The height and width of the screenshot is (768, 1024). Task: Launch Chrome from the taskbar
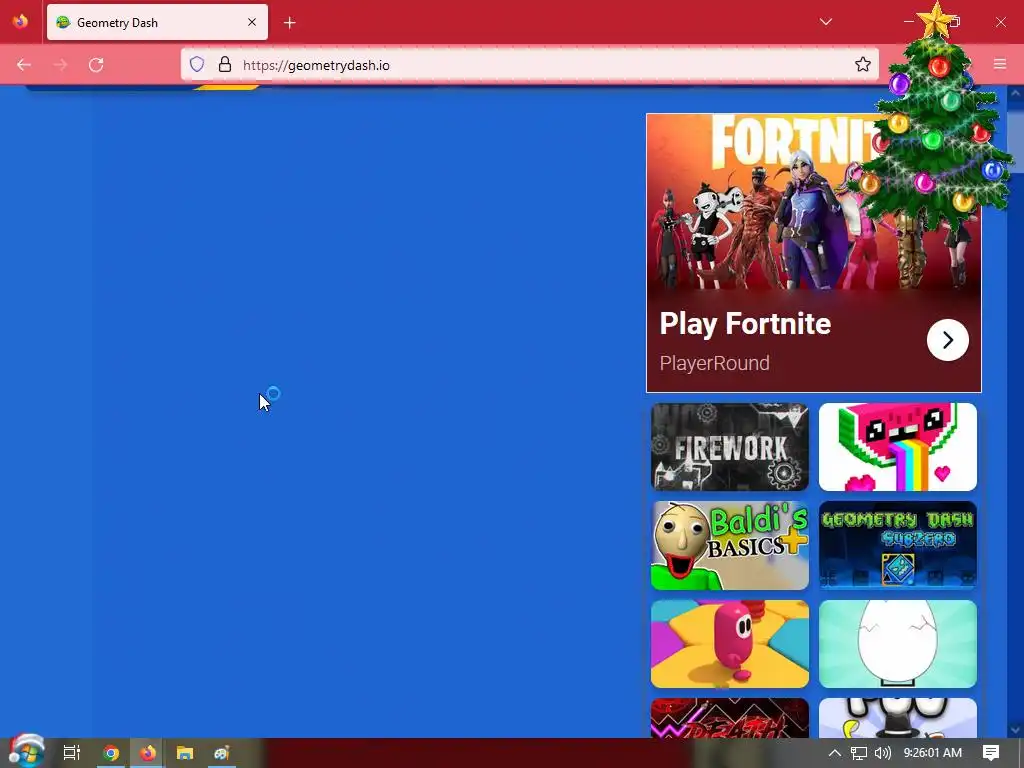[x=111, y=753]
